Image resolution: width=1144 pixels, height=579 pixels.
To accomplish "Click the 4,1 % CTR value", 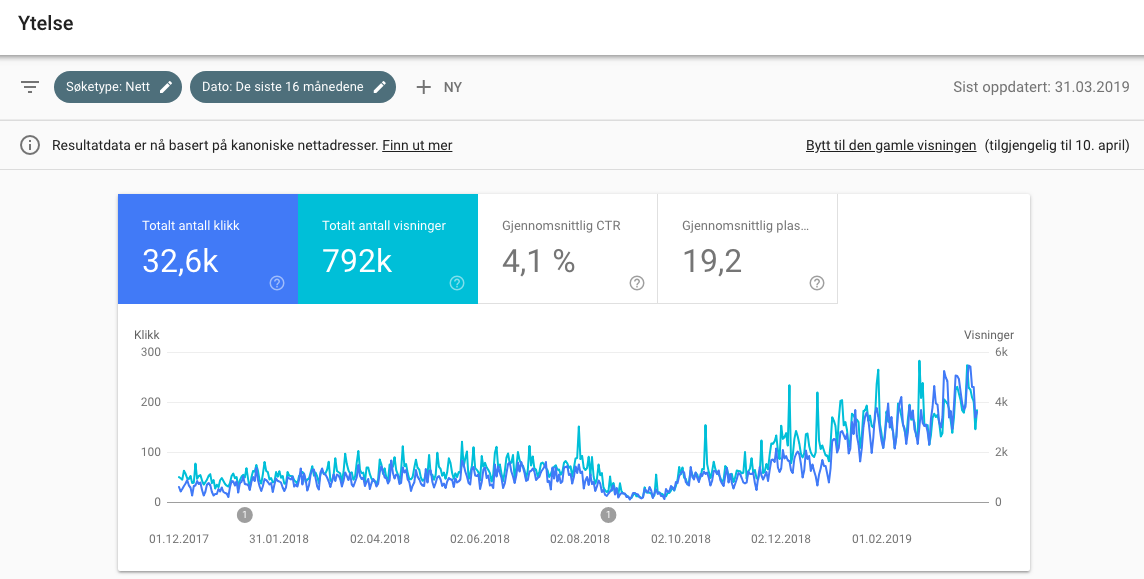I will [x=538, y=260].
